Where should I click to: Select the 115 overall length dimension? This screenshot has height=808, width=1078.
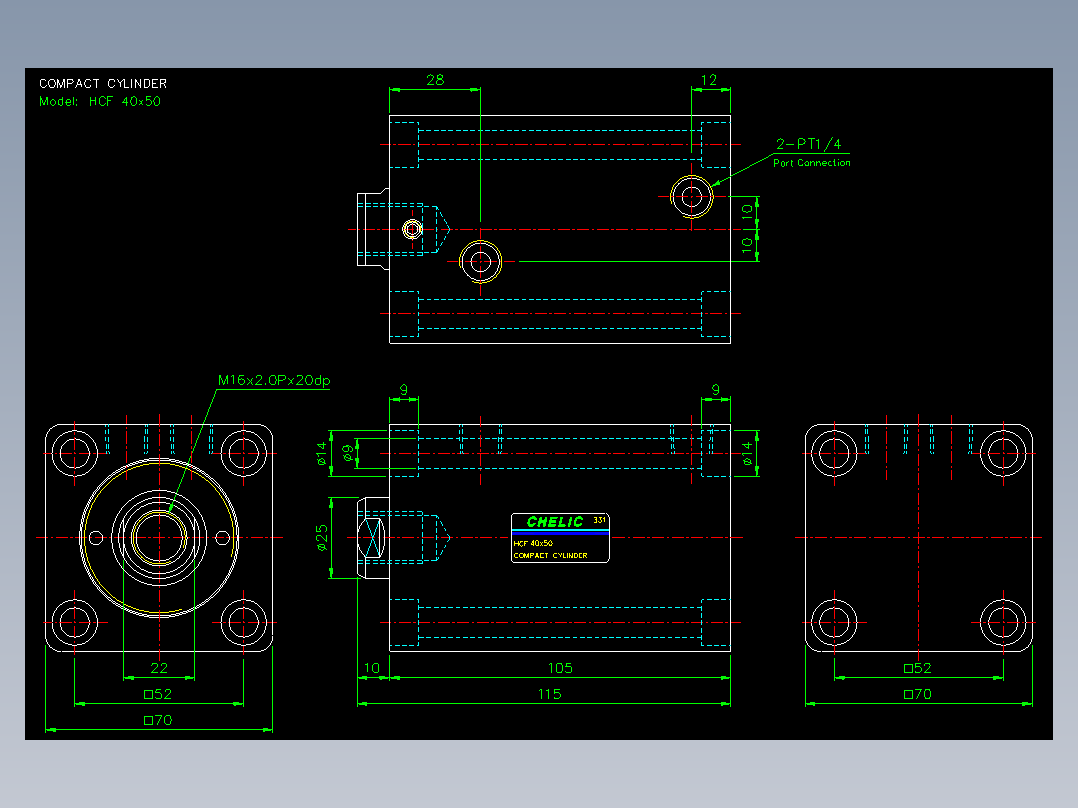(549, 694)
